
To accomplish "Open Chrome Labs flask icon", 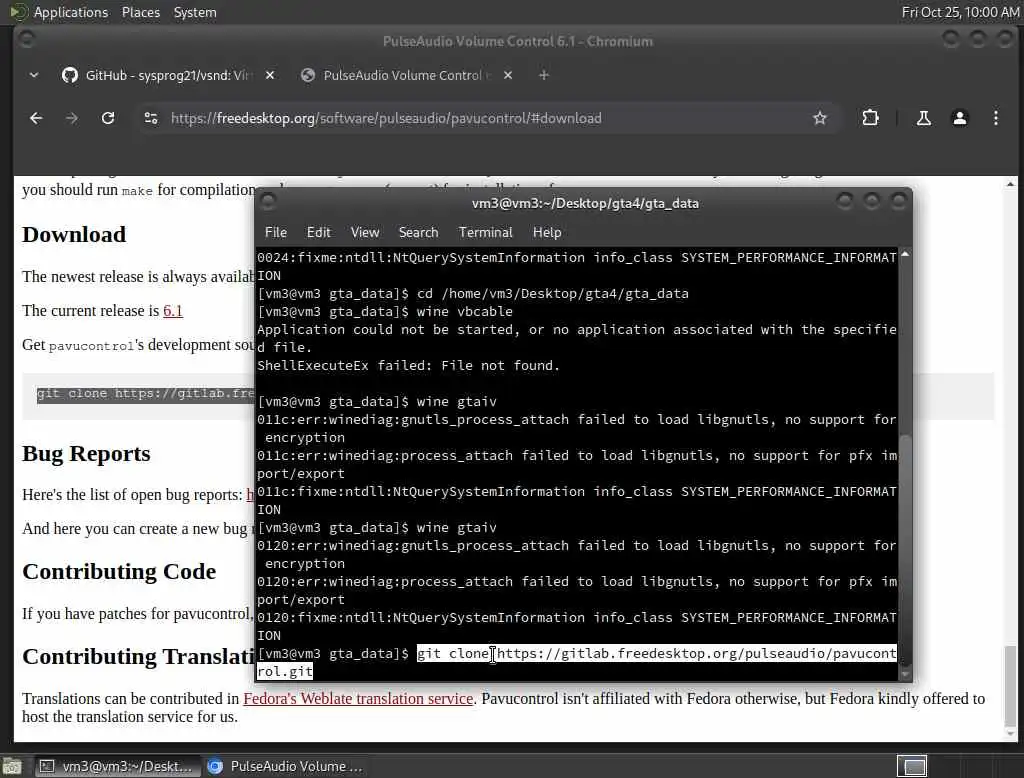I will tap(923, 118).
